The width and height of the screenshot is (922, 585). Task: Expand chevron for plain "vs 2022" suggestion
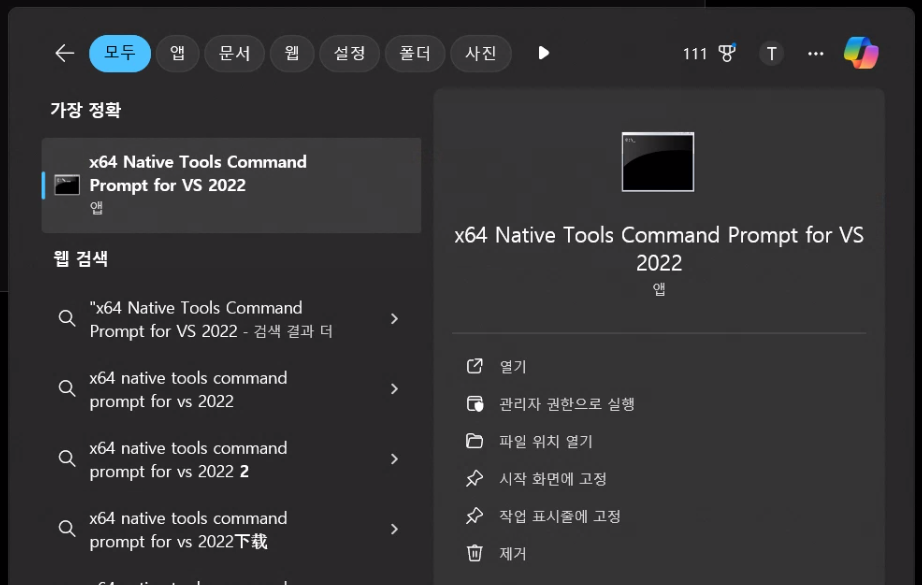(x=395, y=389)
